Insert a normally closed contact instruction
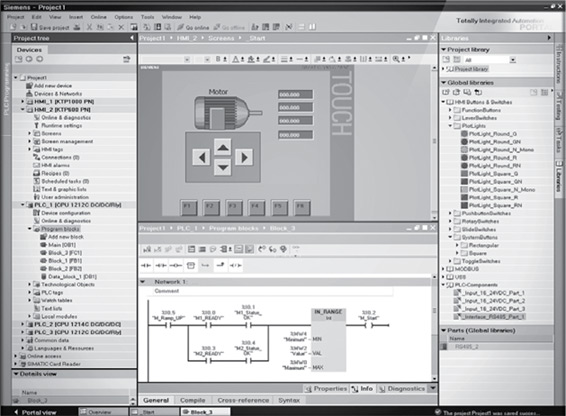 click(161, 265)
